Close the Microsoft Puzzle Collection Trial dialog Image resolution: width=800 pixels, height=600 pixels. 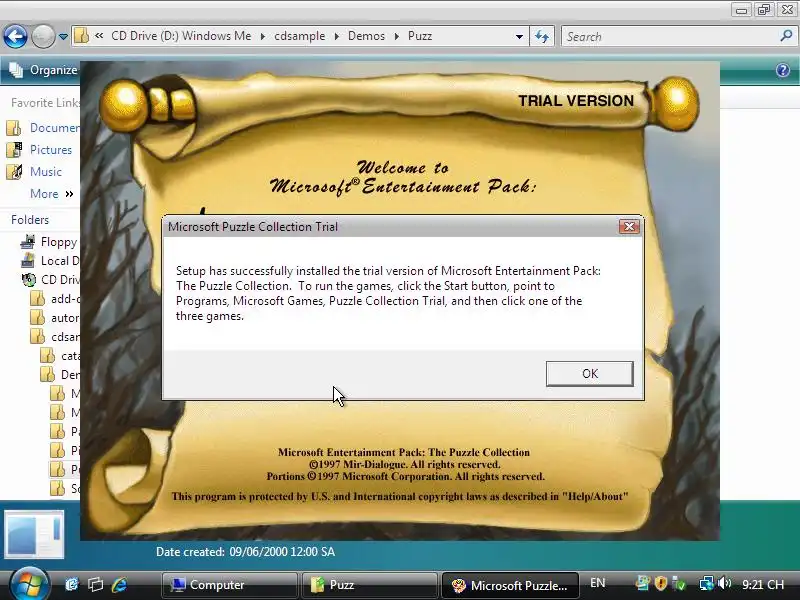click(x=629, y=227)
